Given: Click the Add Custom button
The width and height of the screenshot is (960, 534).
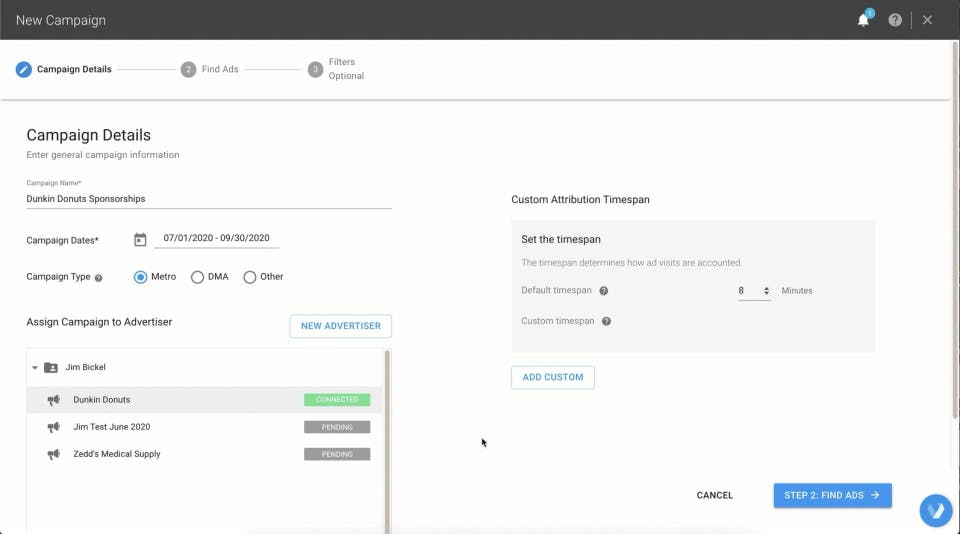Looking at the screenshot, I should 552,377.
